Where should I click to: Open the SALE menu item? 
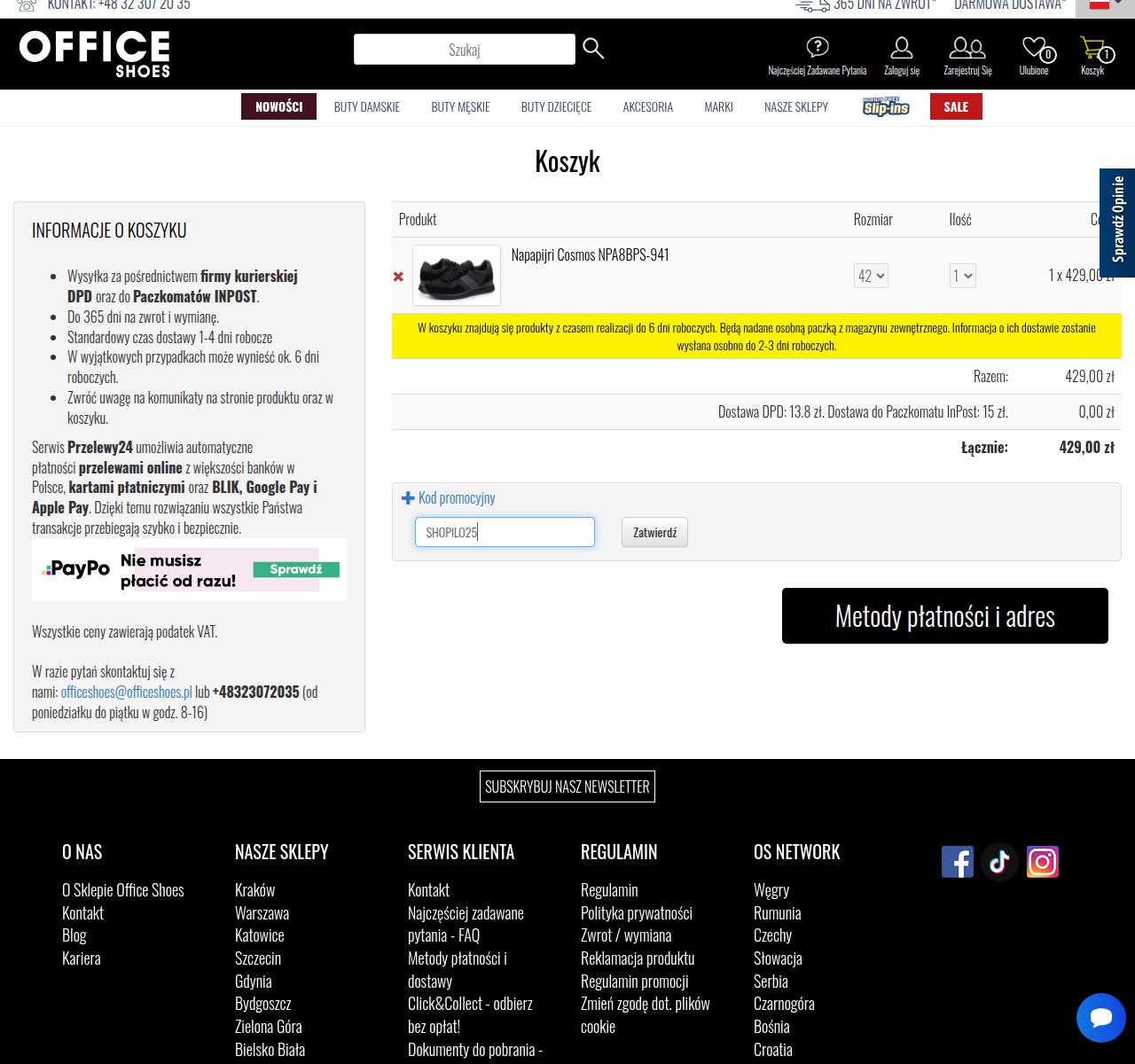coord(956,106)
